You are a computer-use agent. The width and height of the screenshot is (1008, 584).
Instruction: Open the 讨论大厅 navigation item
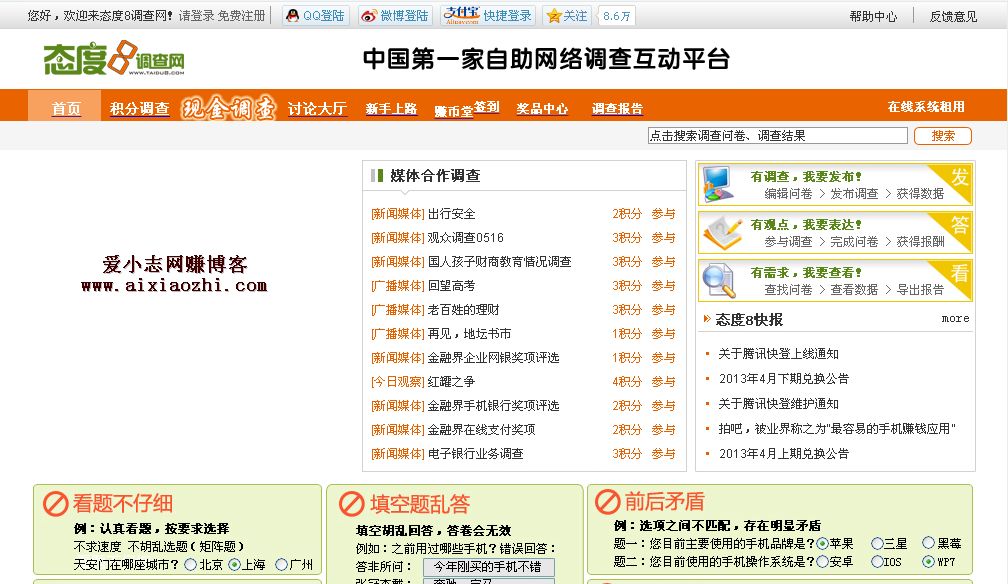point(317,109)
